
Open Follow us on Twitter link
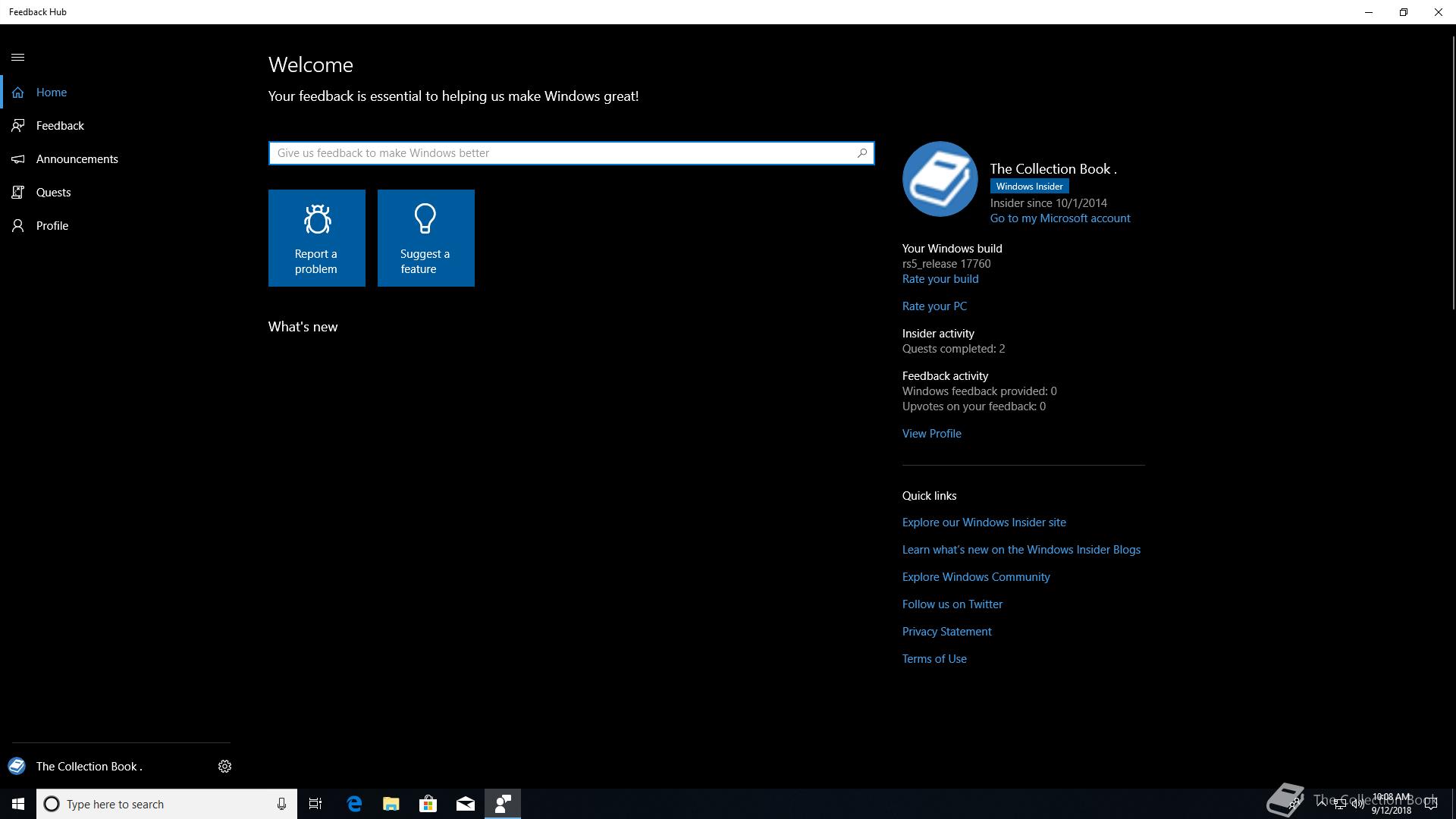pos(952,604)
